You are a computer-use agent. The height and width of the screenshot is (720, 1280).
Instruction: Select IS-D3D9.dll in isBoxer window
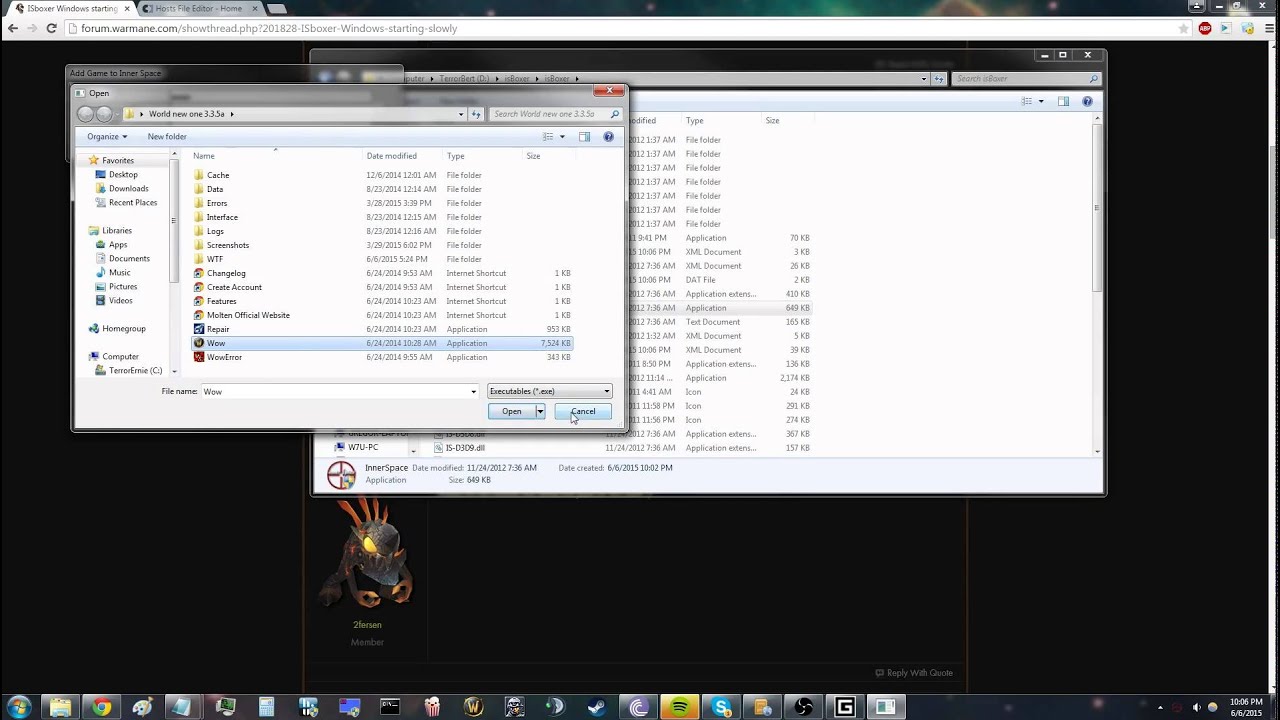pos(465,448)
